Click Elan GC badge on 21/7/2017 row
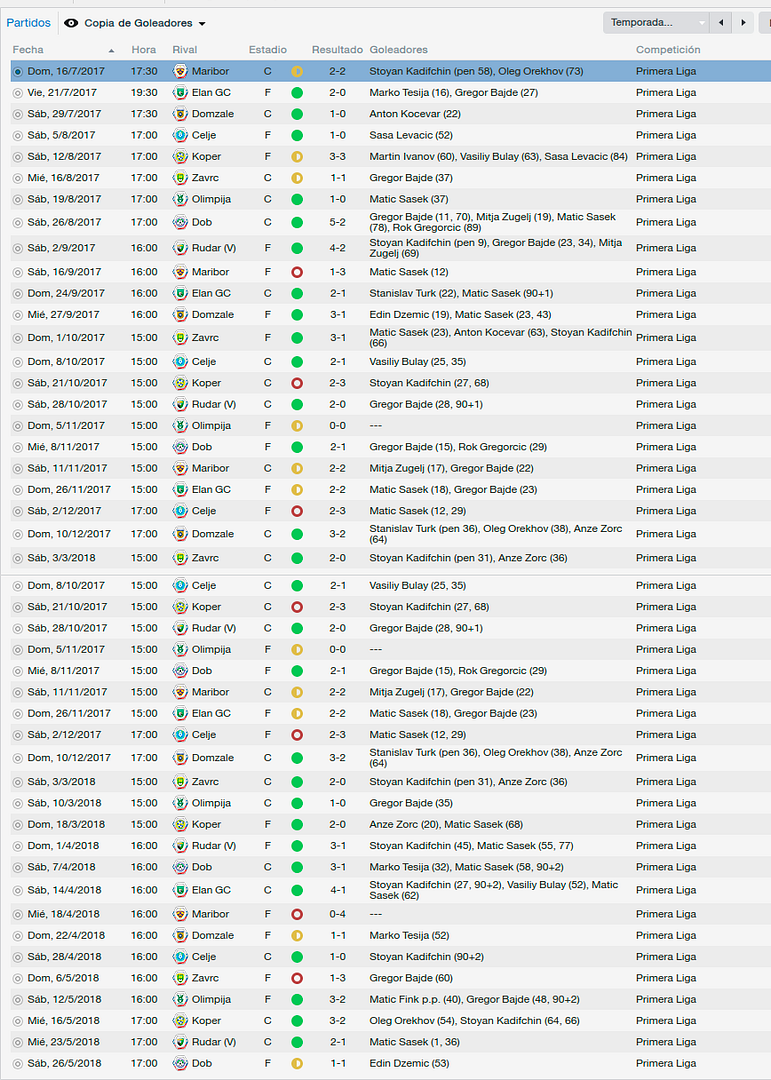The height and width of the screenshot is (1080, 771). [180, 92]
